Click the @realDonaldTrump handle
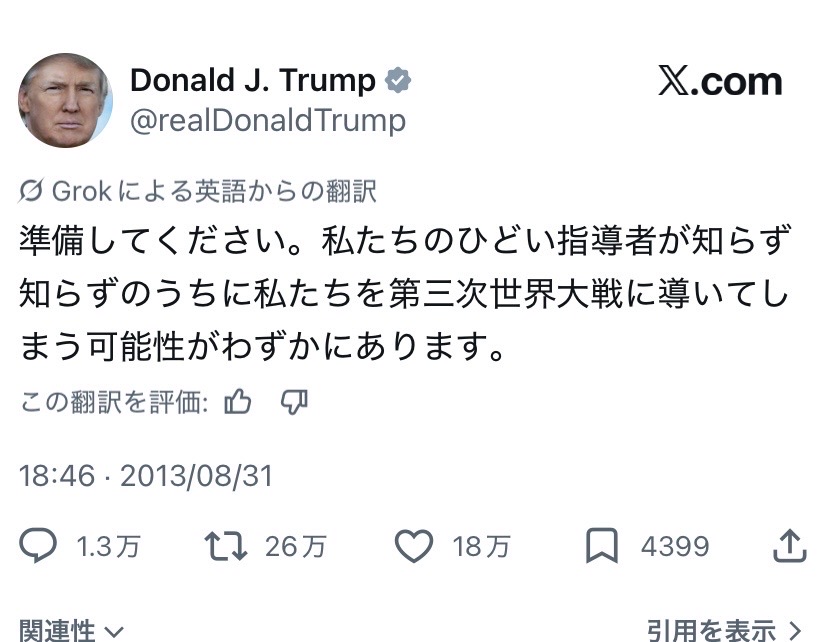Viewport: 828px width, 642px height. 268,121
